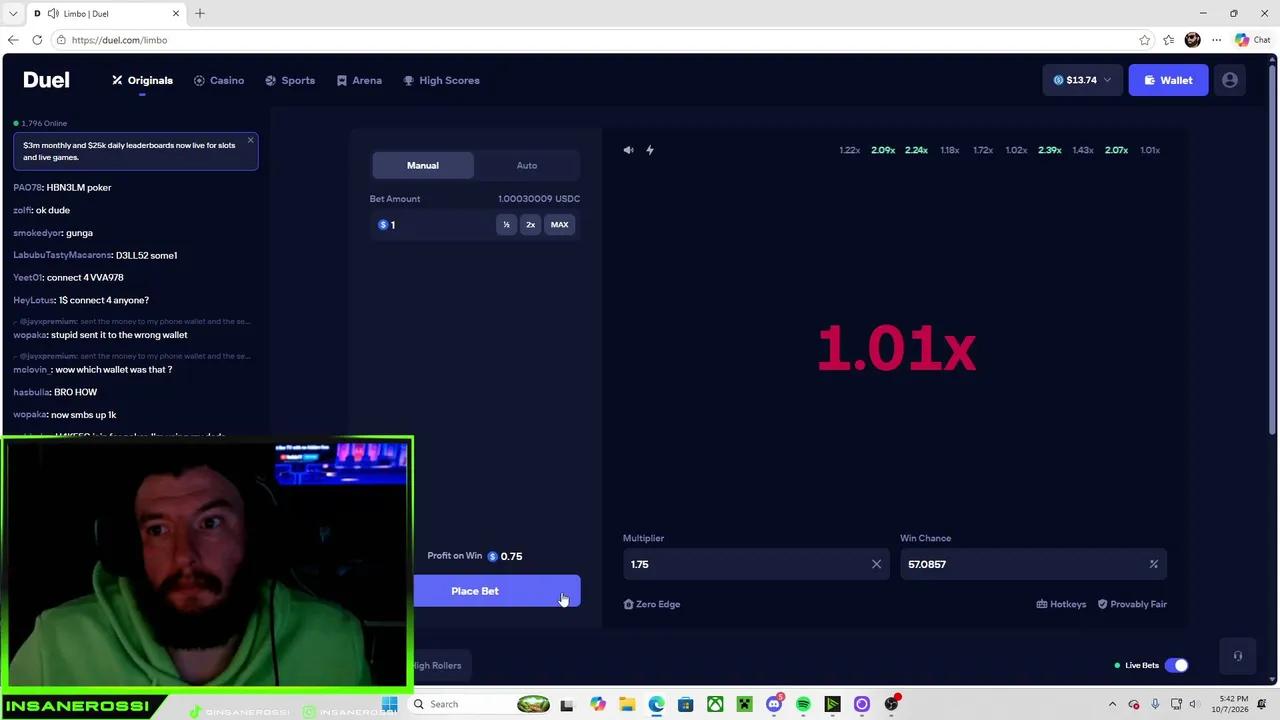Screen dimensions: 1280x720
Task: Click the 2.39x recent result chip
Action: click(x=1049, y=150)
